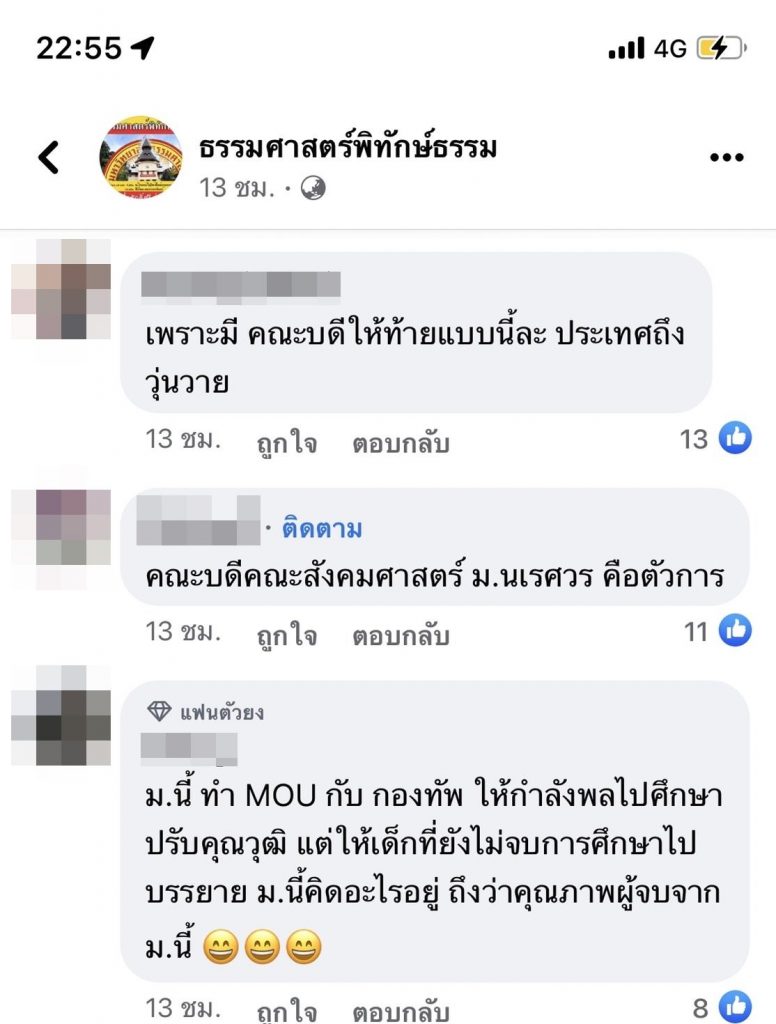Open the three-dot more options menu

pos(726,157)
